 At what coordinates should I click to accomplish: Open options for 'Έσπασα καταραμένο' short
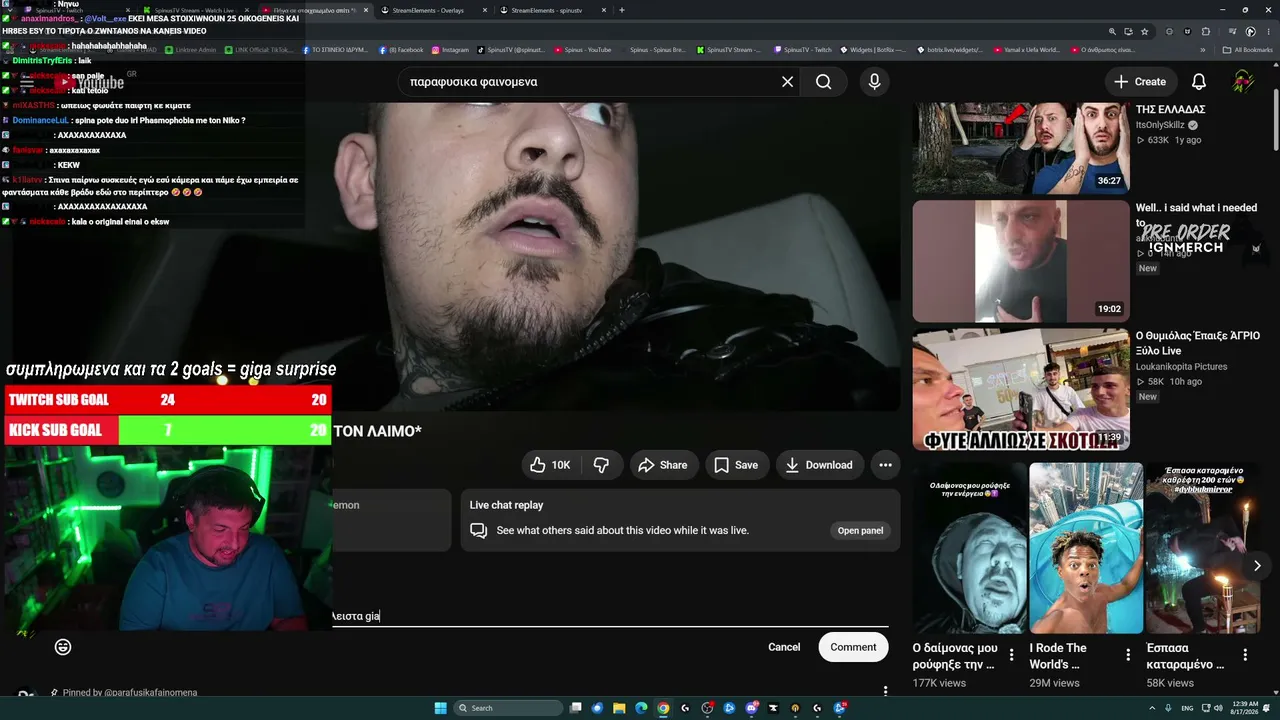pos(1245,655)
